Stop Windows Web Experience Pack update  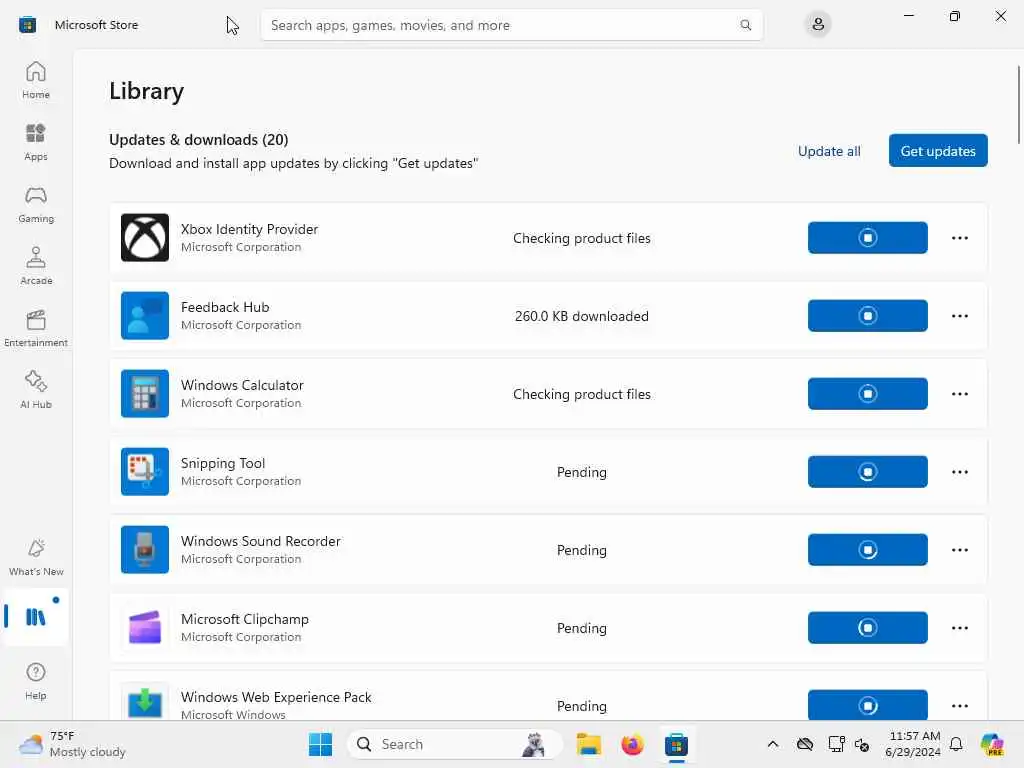point(867,705)
